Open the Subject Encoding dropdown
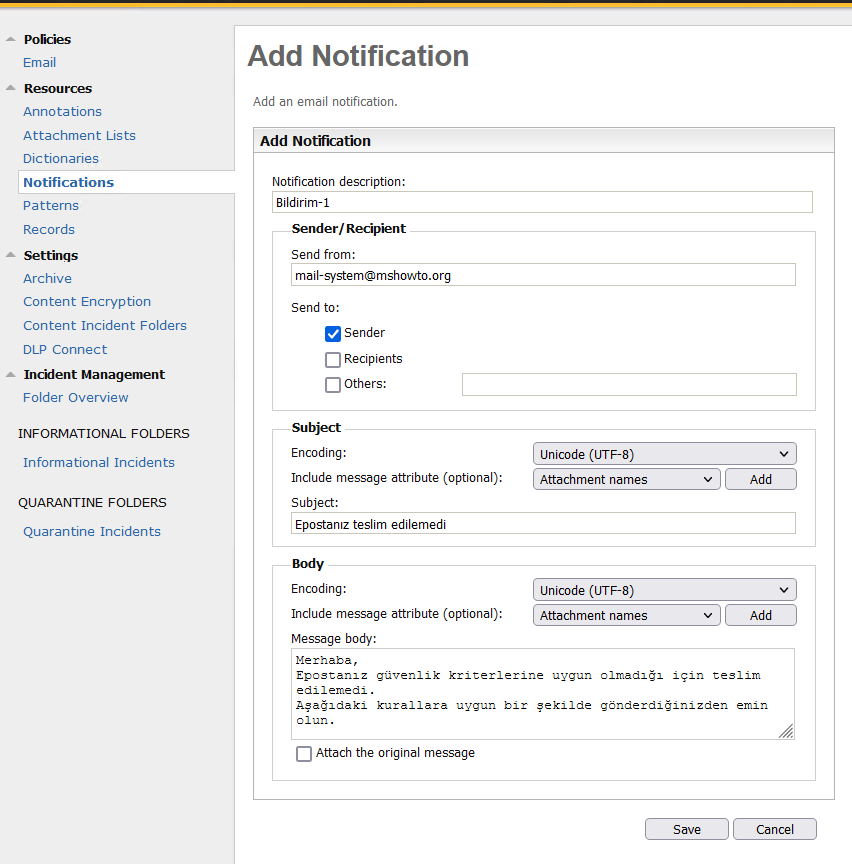The image size is (852, 864). (665, 454)
